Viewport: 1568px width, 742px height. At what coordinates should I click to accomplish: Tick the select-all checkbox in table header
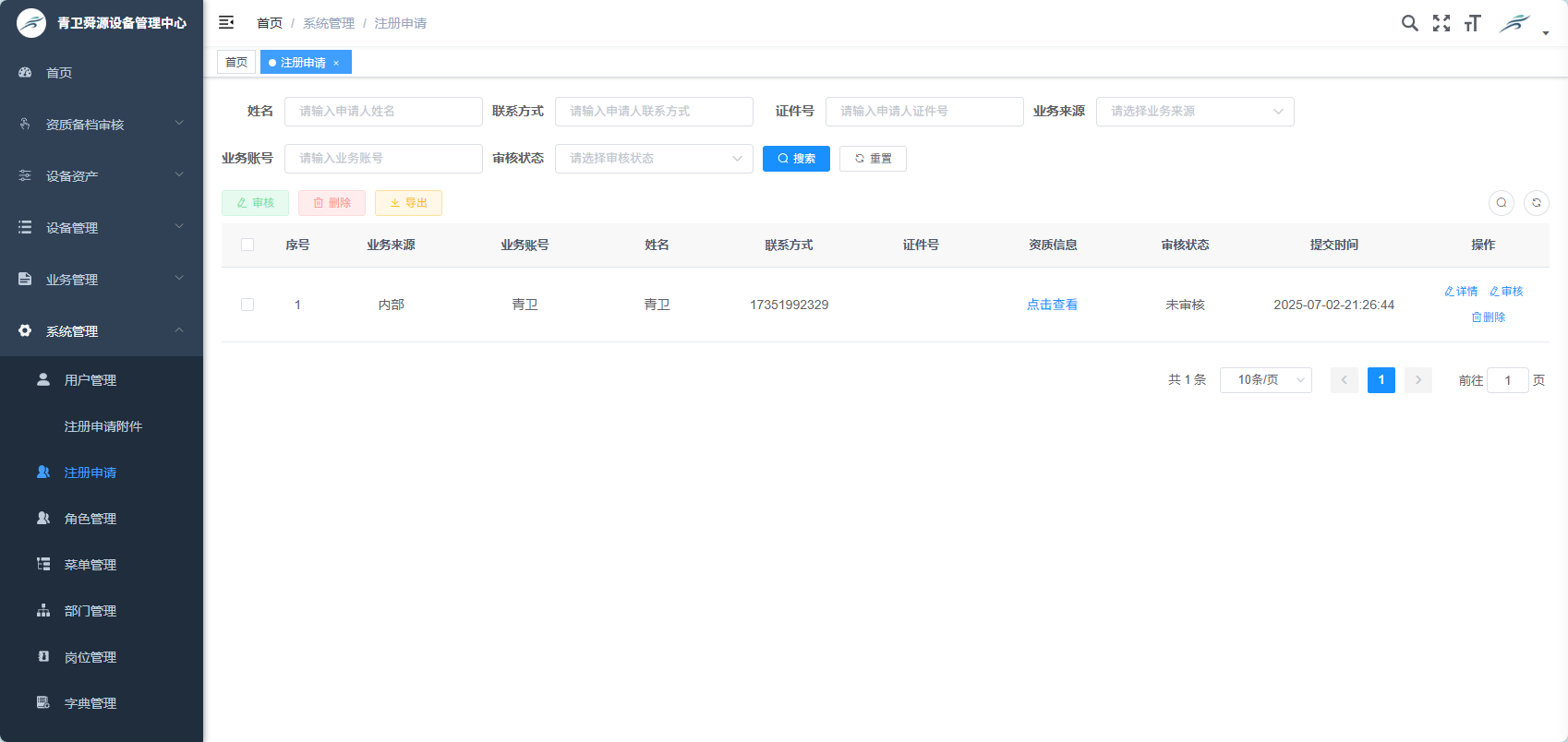[247, 245]
